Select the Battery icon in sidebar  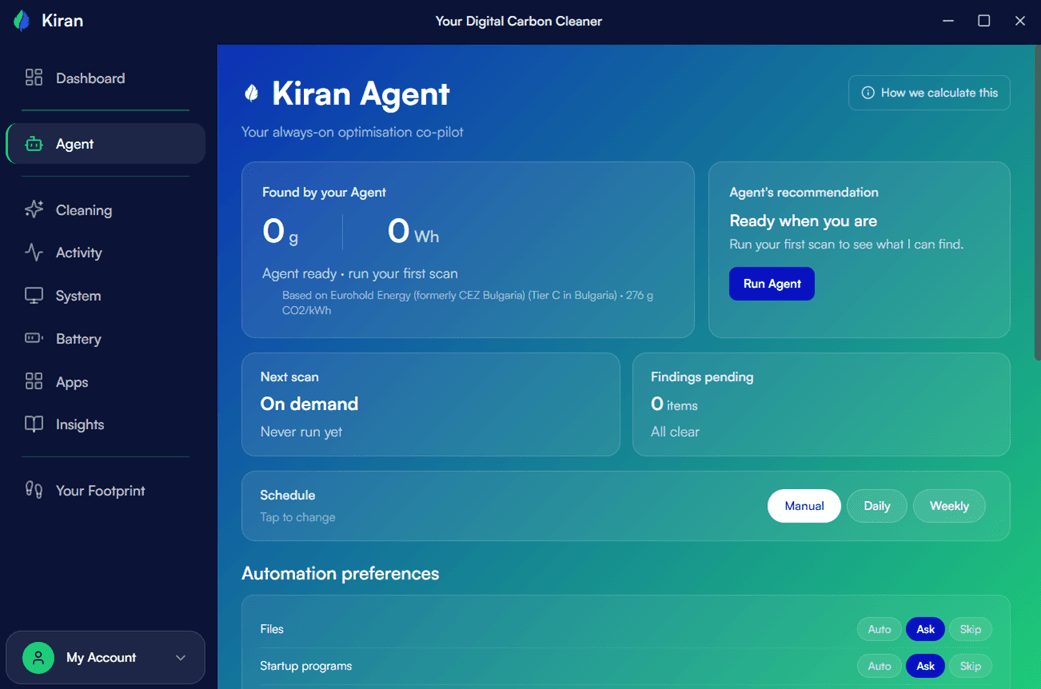coord(34,339)
